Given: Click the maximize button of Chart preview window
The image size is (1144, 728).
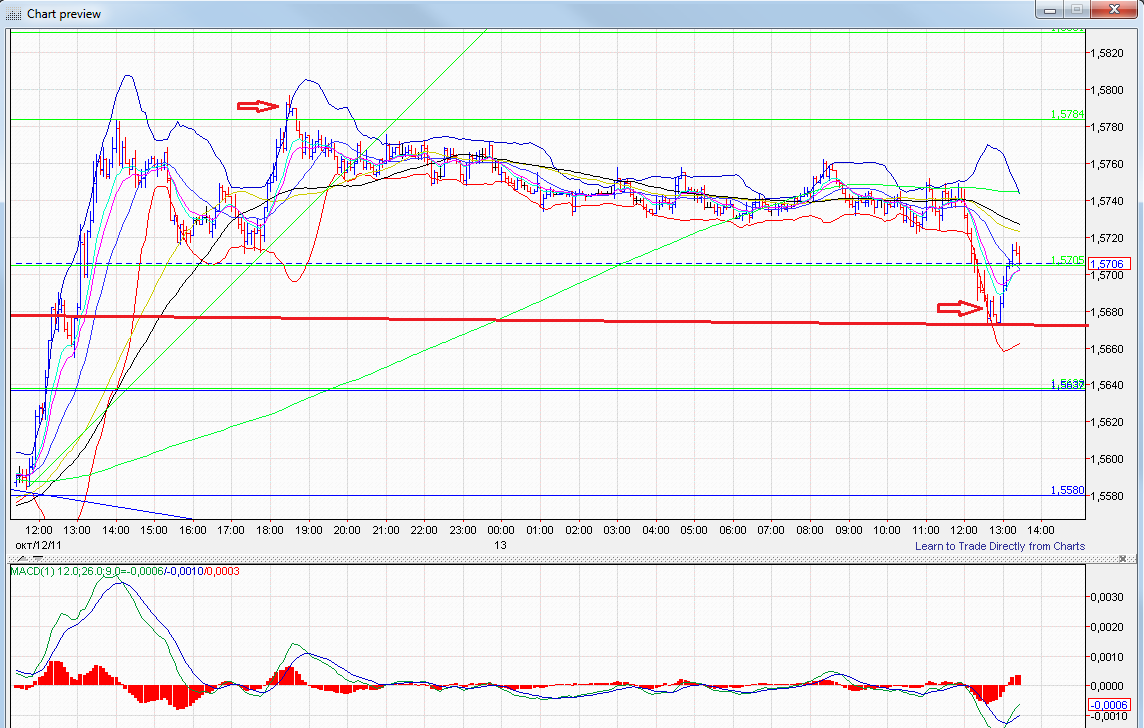Looking at the screenshot, I should click(x=1075, y=11).
